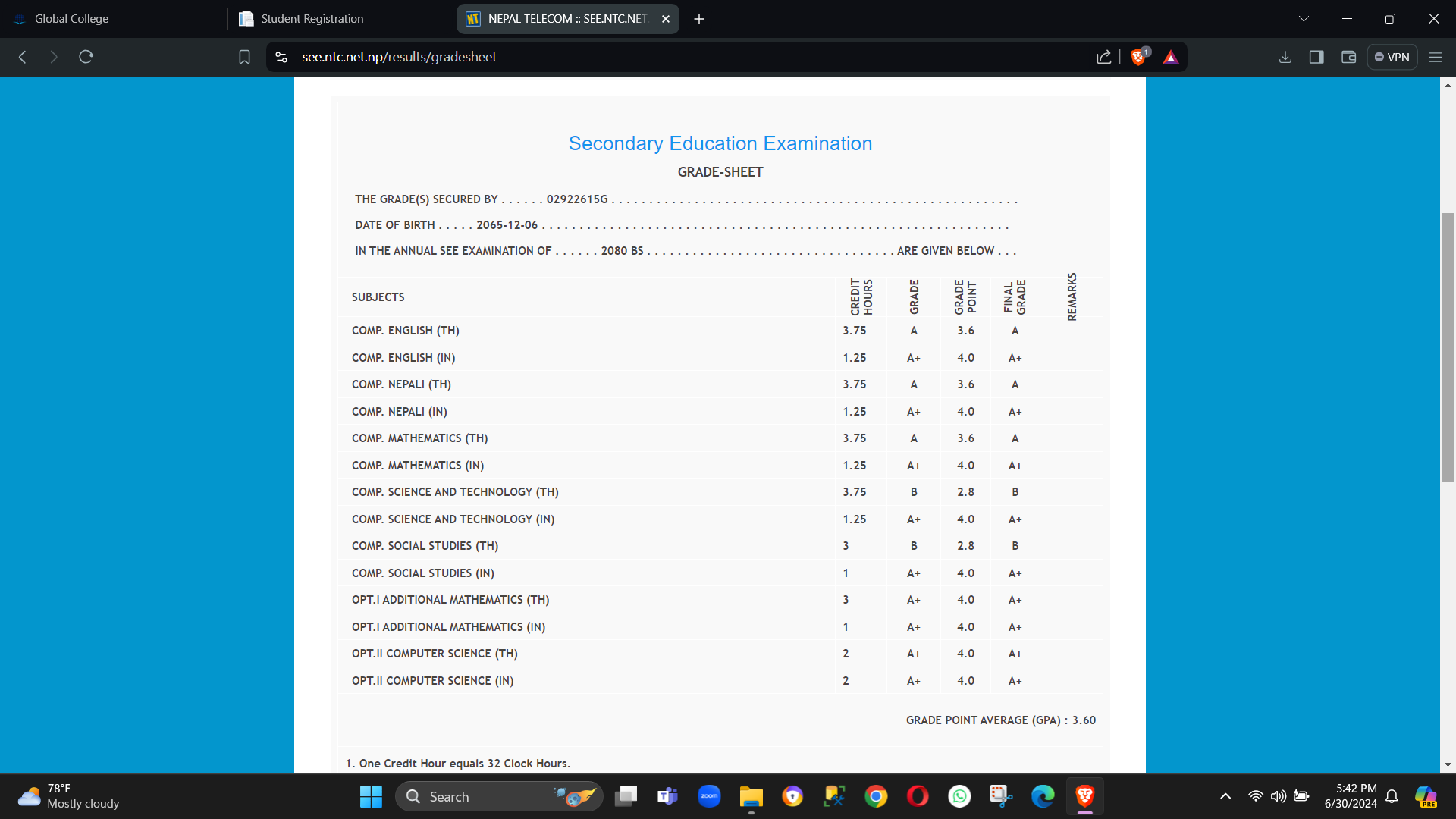Viewport: 1456px width, 819px height.
Task: Reload the gradesheet page
Action: [x=86, y=57]
